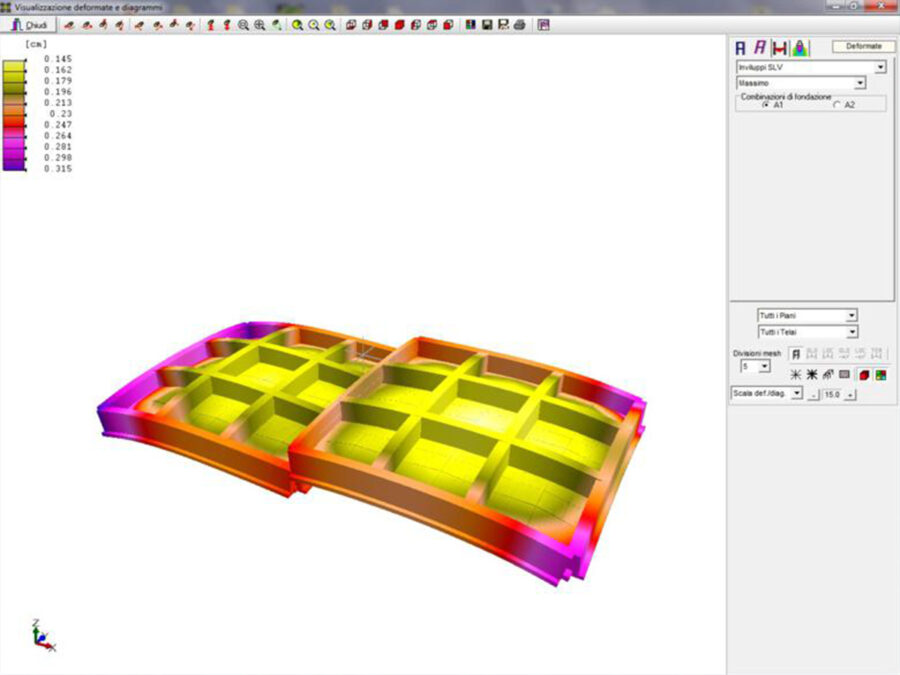This screenshot has width=900, height=675.
Task: Click the red H diagram icon
Action: [780, 47]
